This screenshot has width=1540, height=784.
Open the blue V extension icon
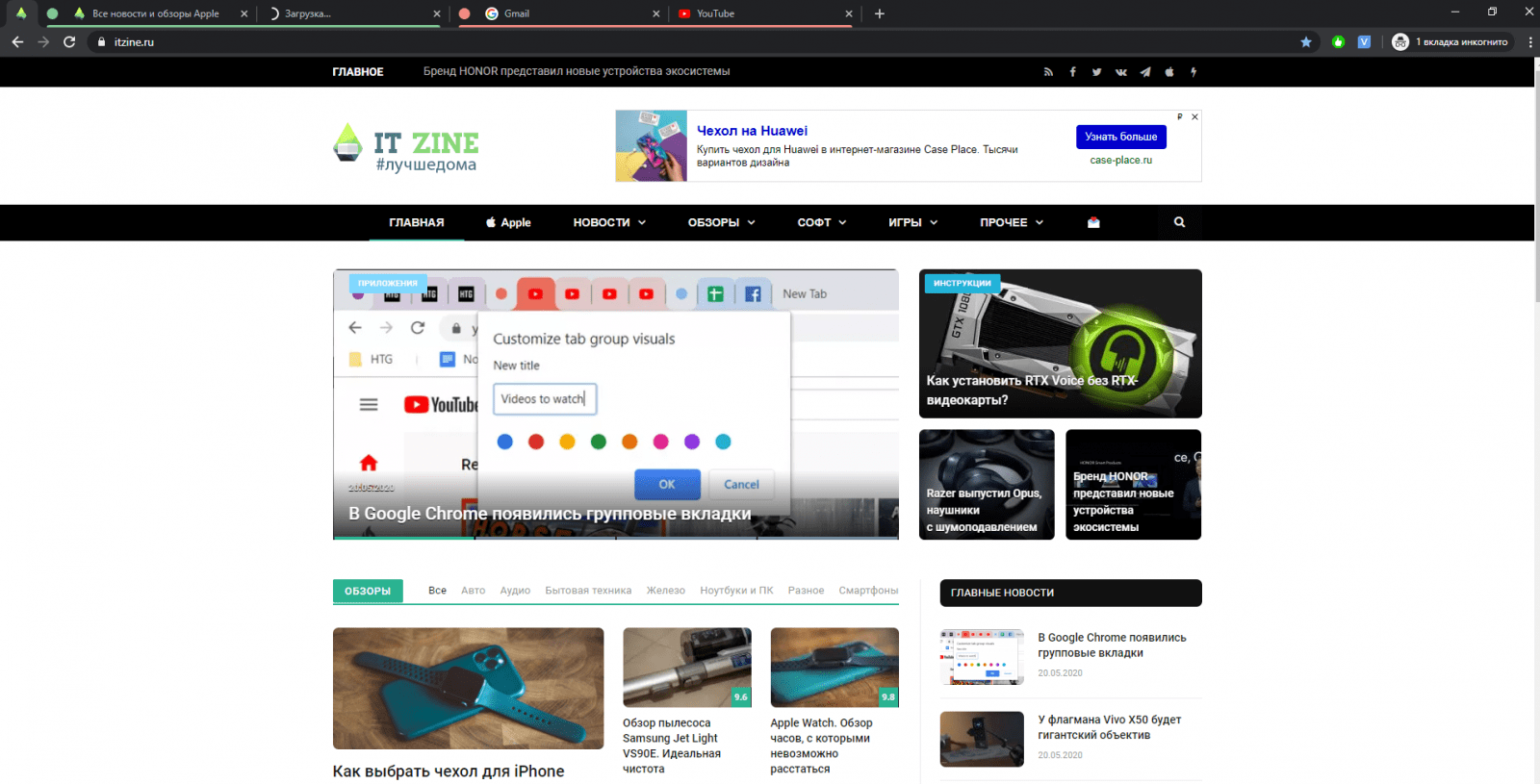pyautogui.click(x=1364, y=41)
